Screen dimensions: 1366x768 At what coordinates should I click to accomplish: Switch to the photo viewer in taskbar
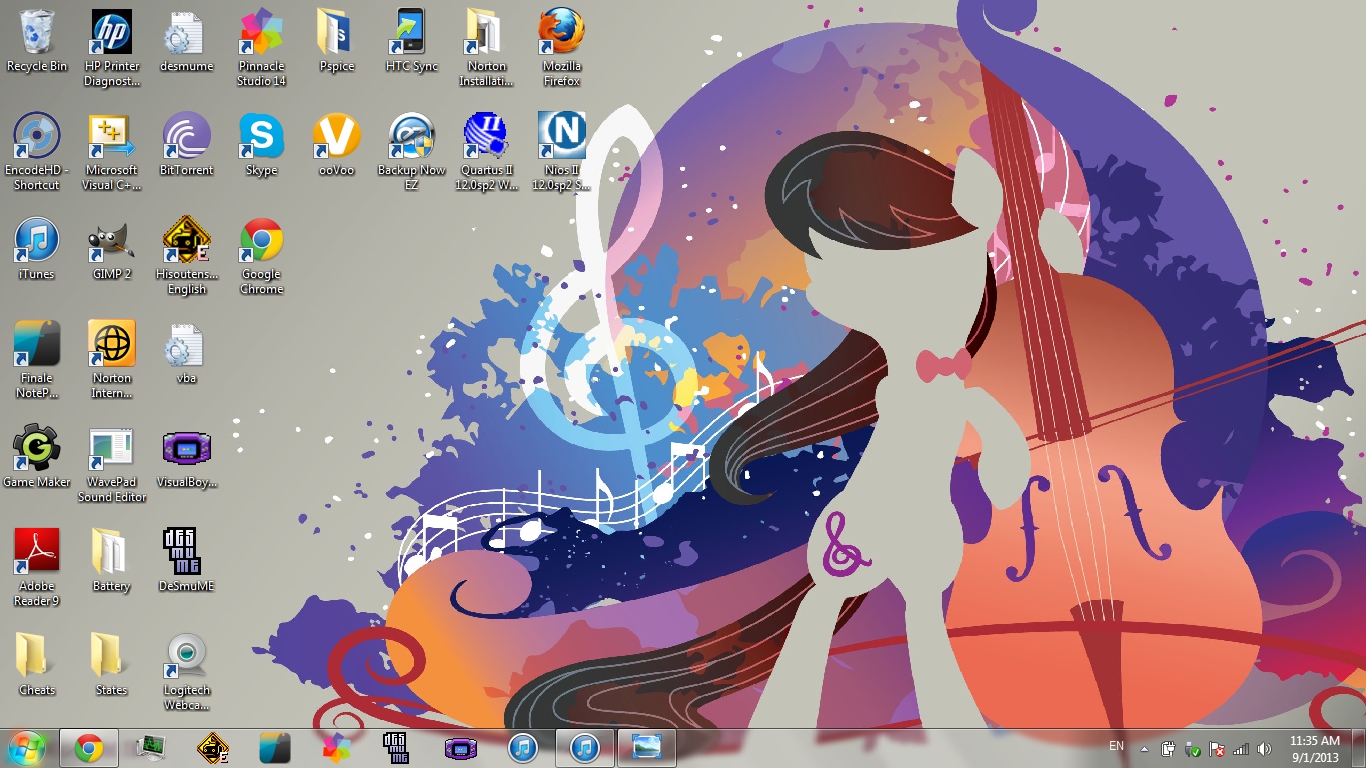pos(647,748)
